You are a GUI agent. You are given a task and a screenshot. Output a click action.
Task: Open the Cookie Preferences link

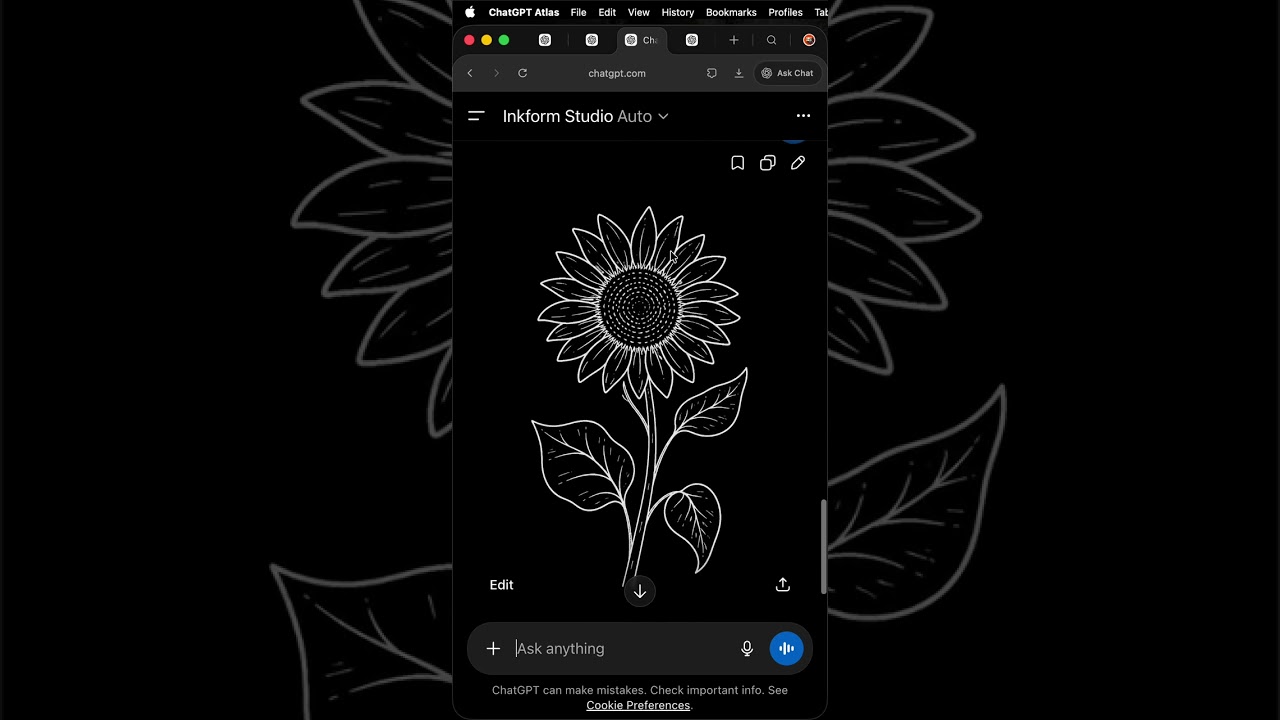638,705
